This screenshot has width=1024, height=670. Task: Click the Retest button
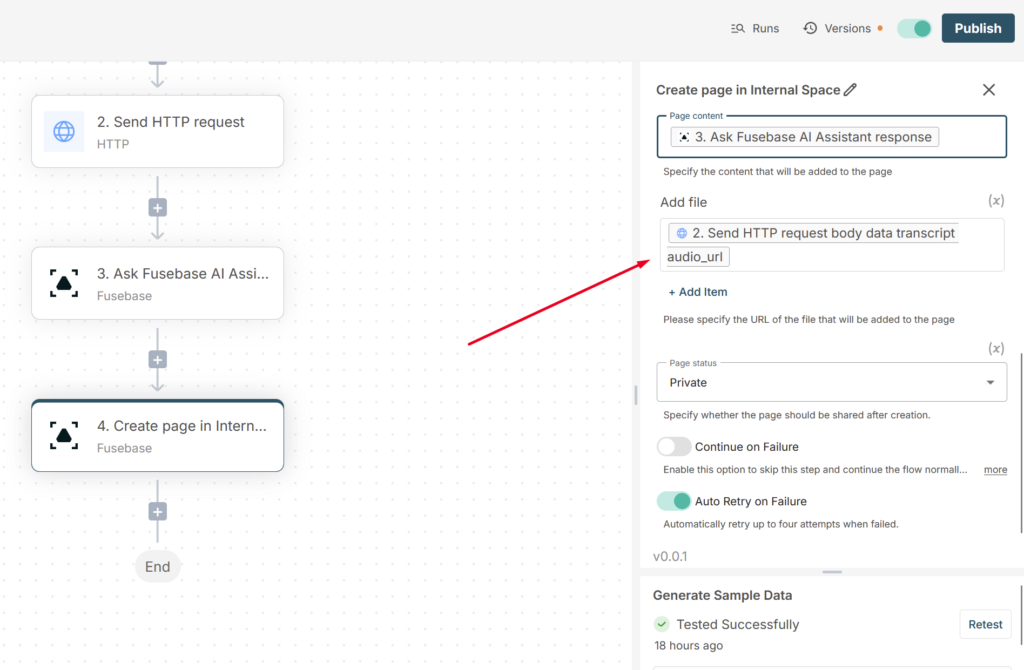(985, 624)
